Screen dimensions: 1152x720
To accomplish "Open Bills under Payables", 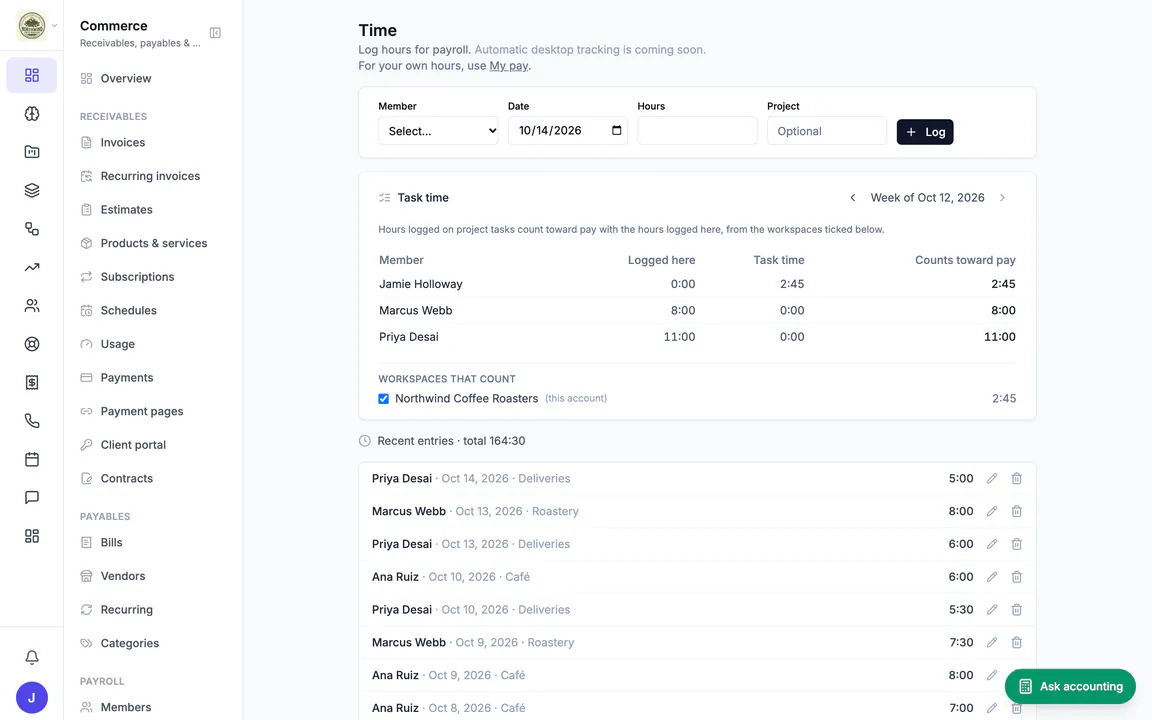I will coord(112,542).
